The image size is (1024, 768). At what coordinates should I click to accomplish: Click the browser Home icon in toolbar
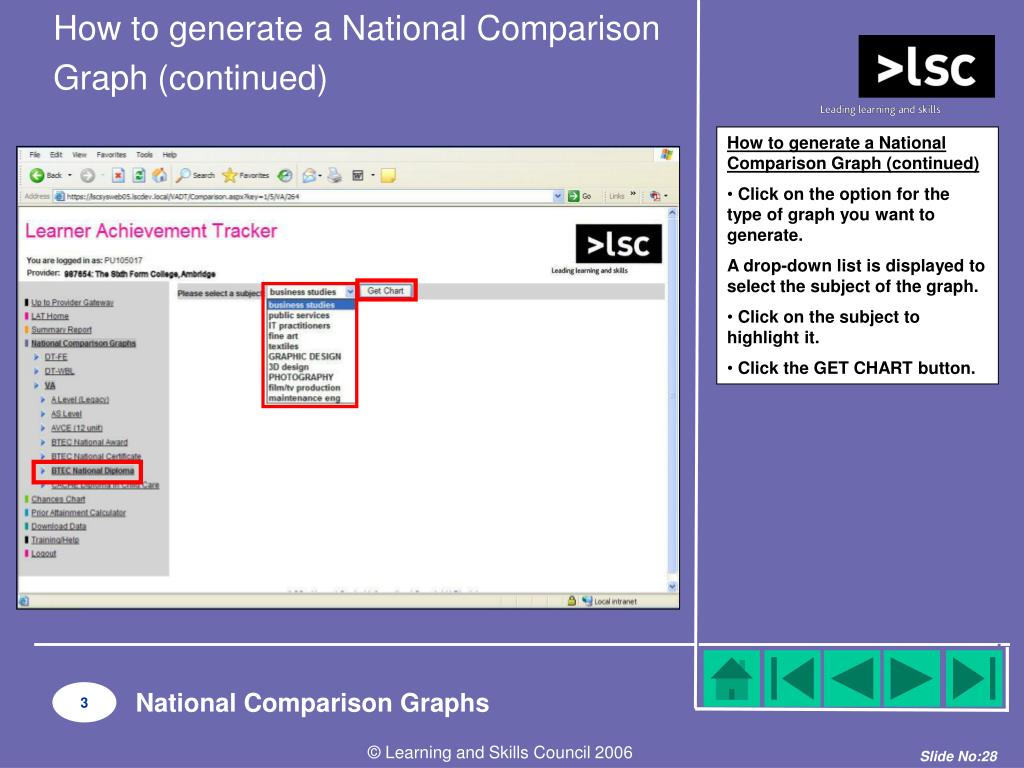[159, 175]
